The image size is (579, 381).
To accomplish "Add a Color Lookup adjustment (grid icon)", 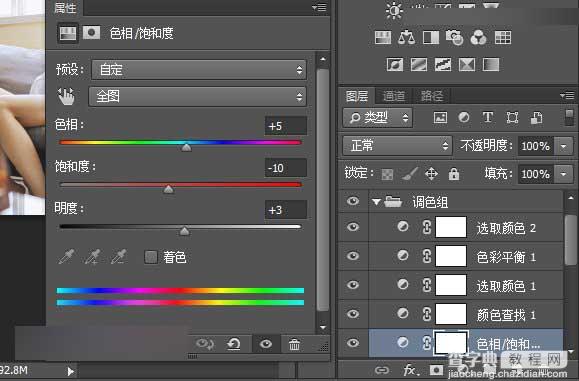I will pos(503,37).
